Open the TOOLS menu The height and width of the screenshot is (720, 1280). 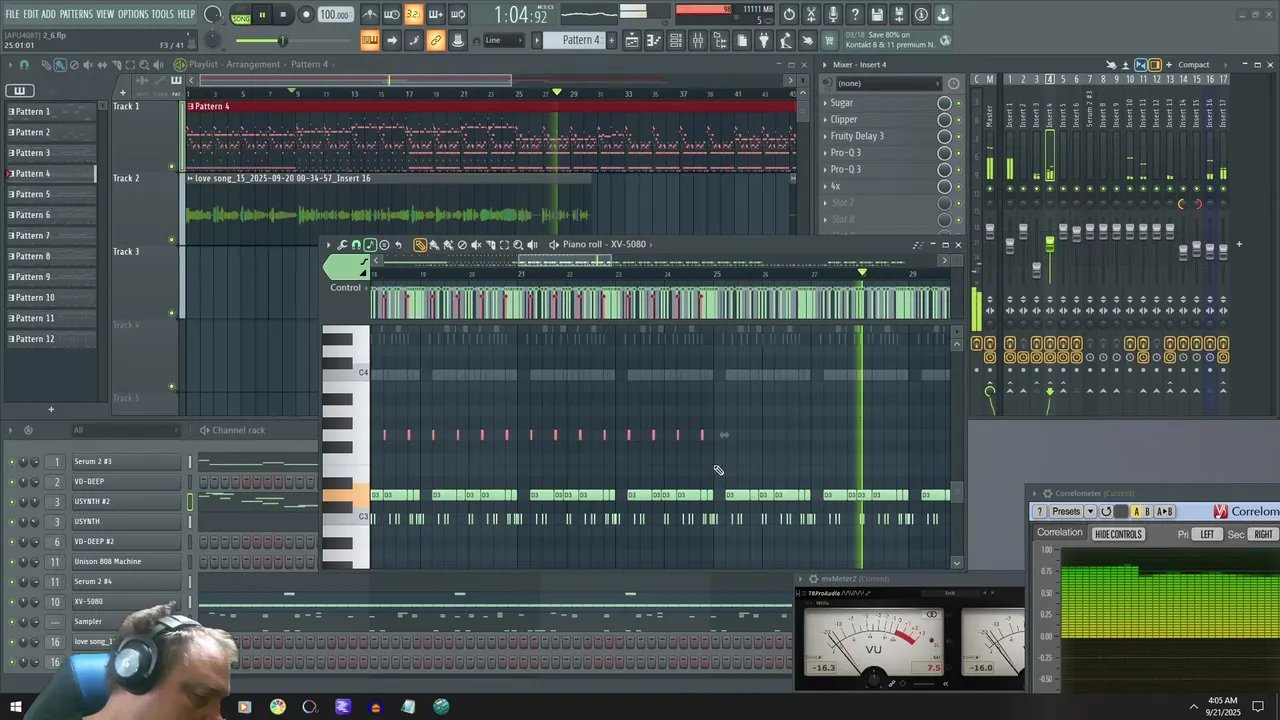163,14
